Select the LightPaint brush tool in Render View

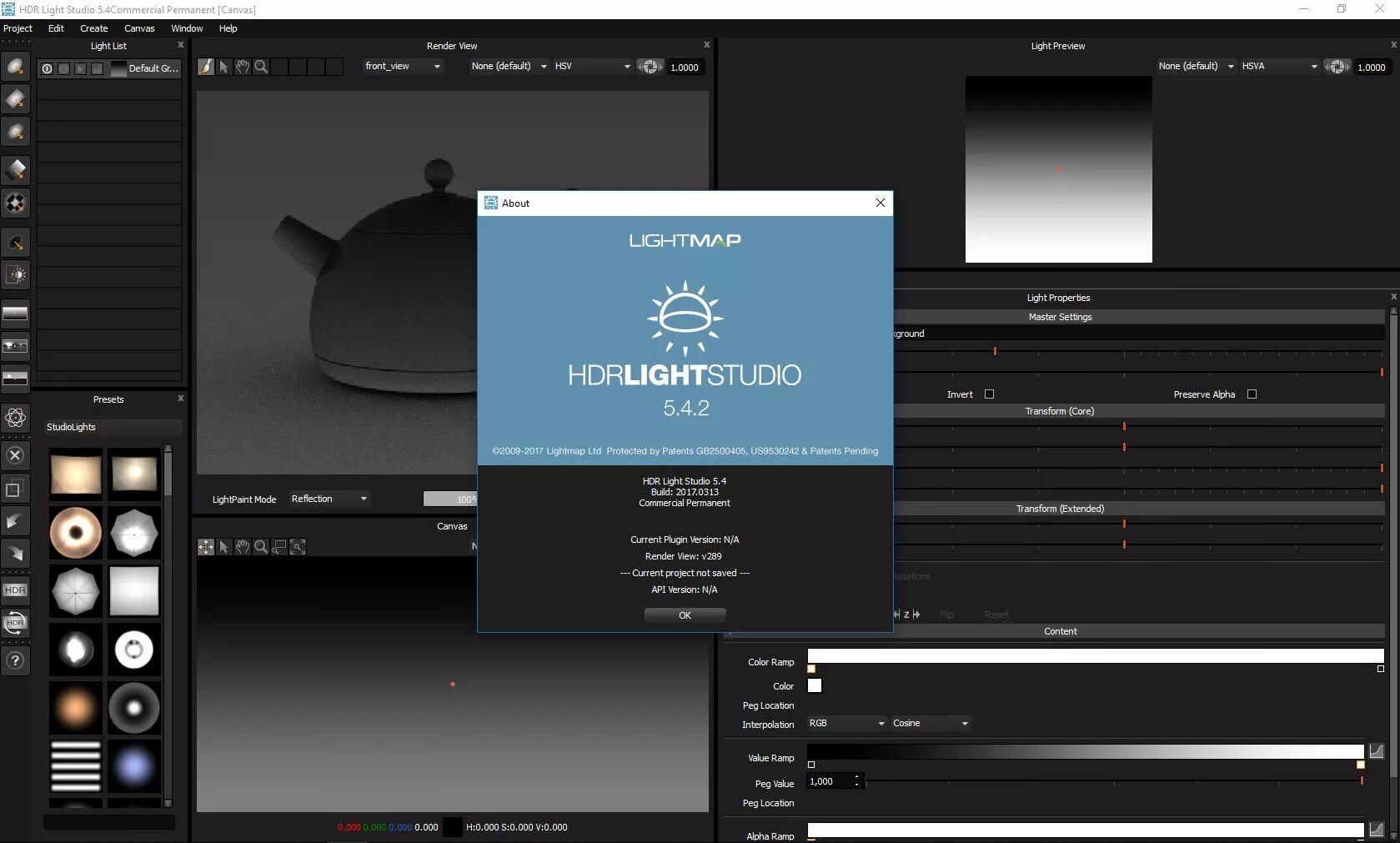pyautogui.click(x=205, y=67)
